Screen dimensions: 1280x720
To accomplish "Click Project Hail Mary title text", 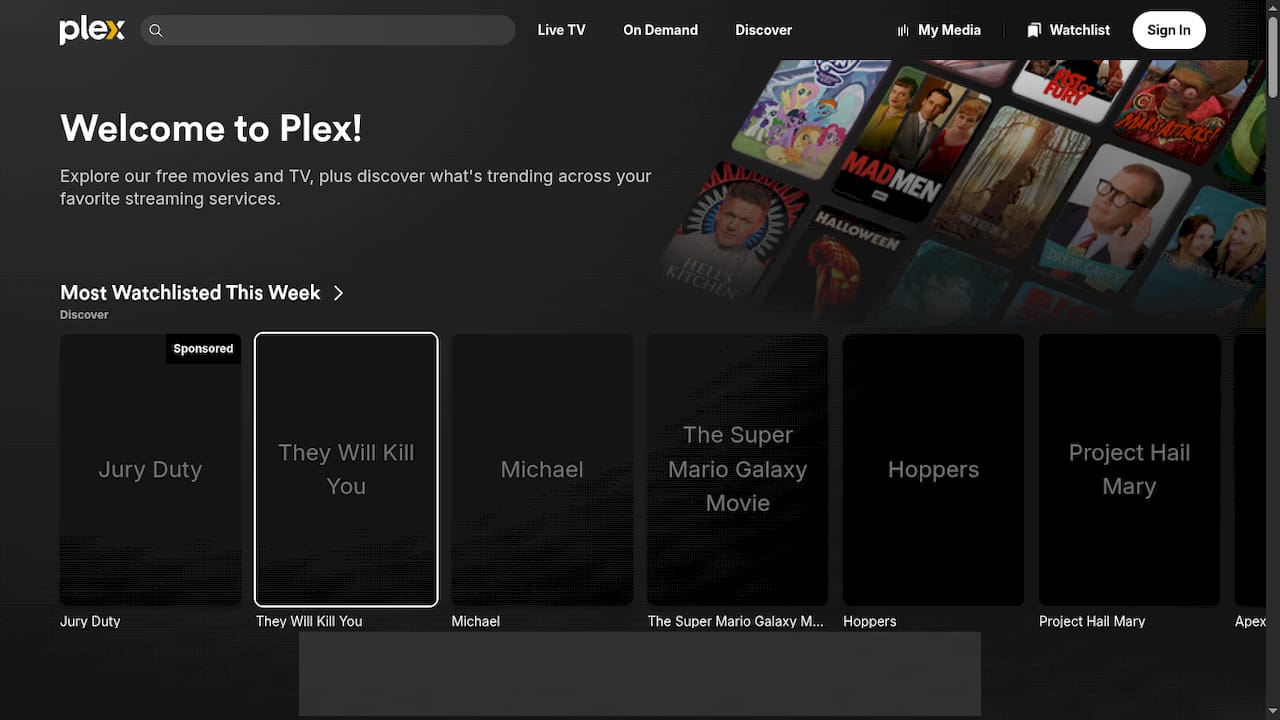I will pos(1092,621).
